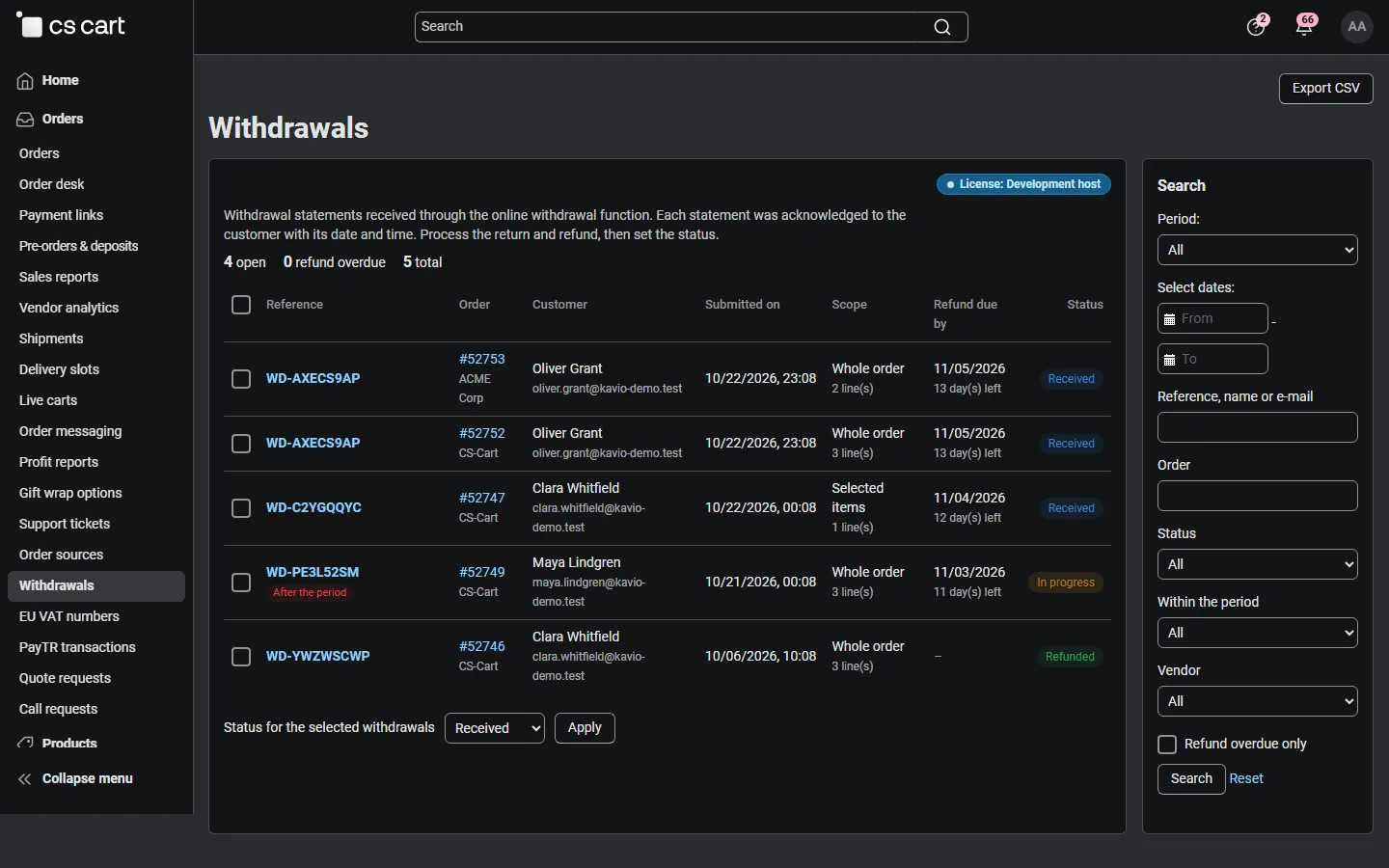Open the Period dropdown
The height and width of the screenshot is (868, 1389).
1258,250
